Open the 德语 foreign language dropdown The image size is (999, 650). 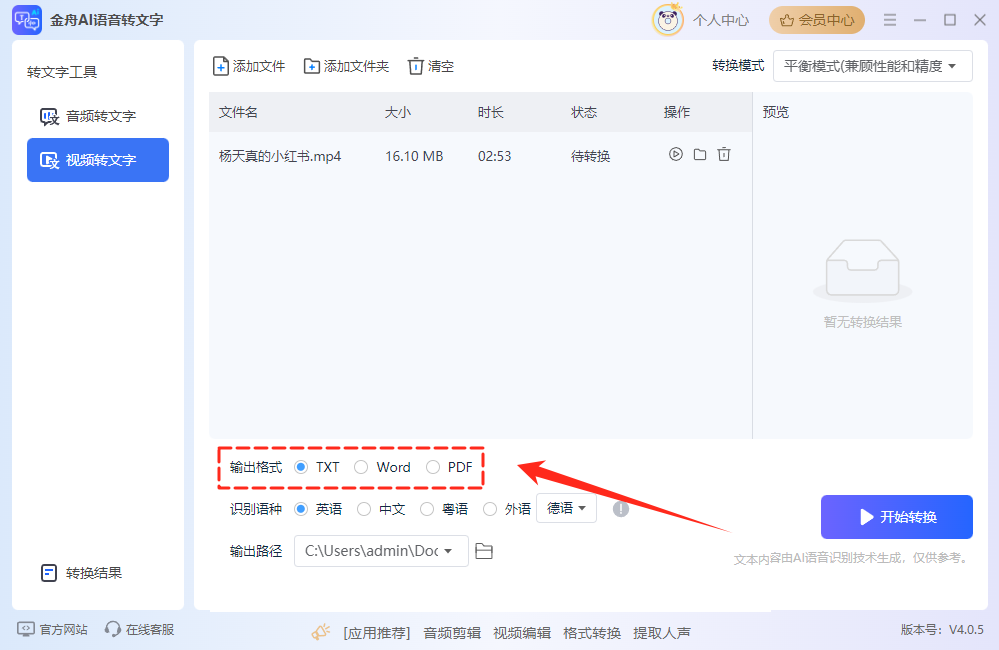(566, 509)
